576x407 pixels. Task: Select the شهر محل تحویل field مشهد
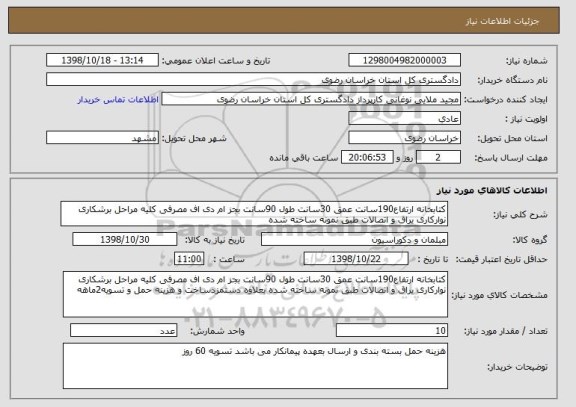coord(102,138)
